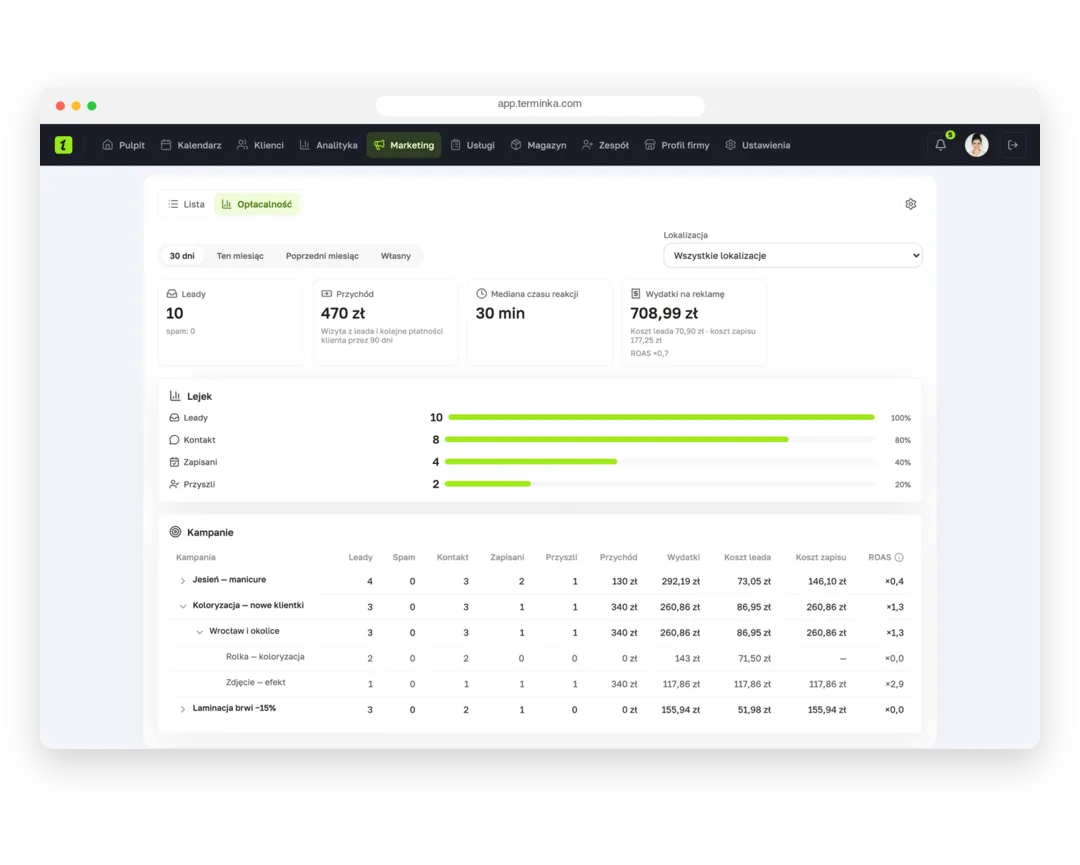This screenshot has height=865, width=1080.
Task: Click the Zapisani calendar icon
Action: point(174,462)
